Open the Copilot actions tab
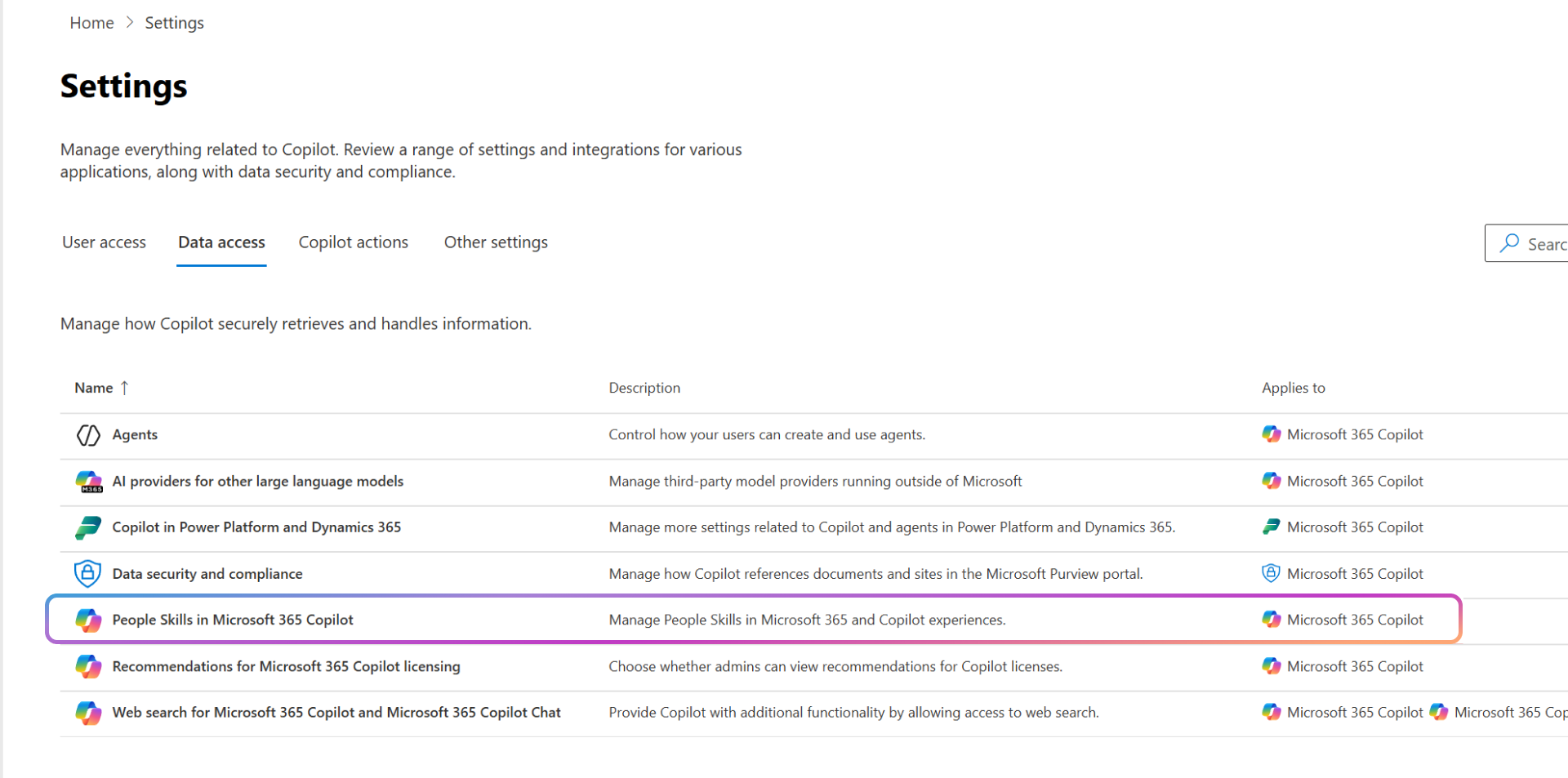The height and width of the screenshot is (778, 1568). click(353, 242)
